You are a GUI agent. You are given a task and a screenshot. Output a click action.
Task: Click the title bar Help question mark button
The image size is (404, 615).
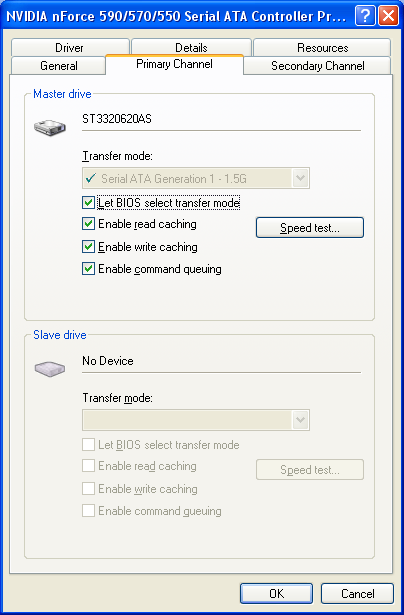pos(365,16)
